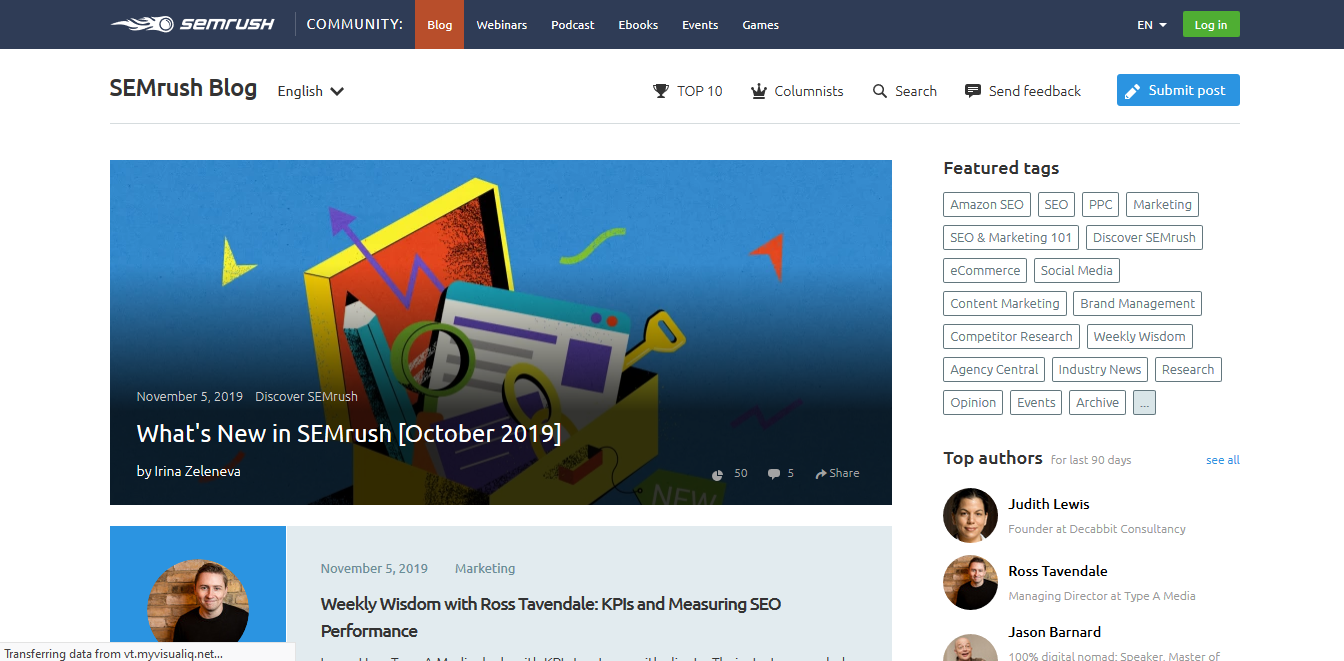
Task: Click the Columnists crown icon
Action: [757, 90]
